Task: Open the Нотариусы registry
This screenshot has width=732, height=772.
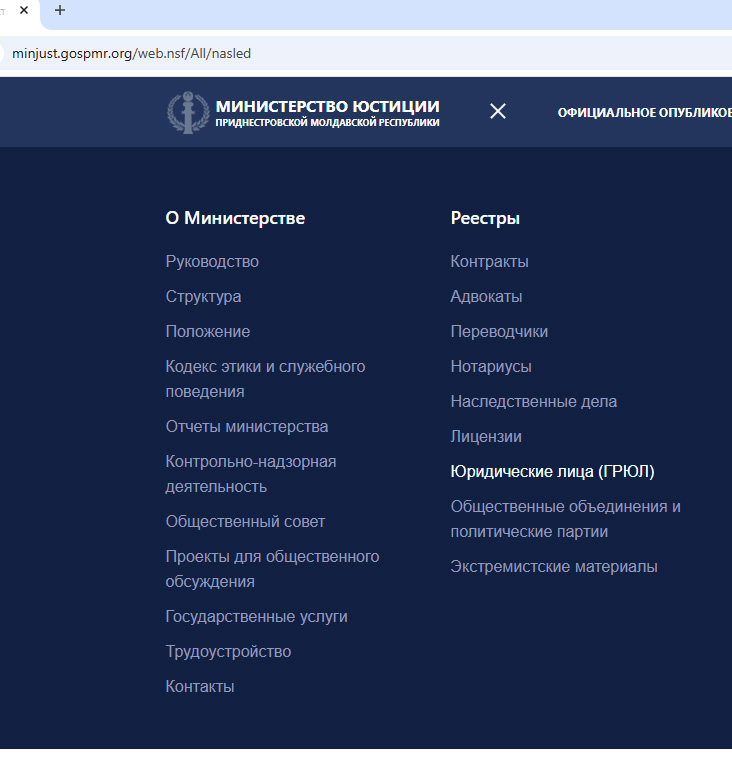Action: tap(491, 367)
